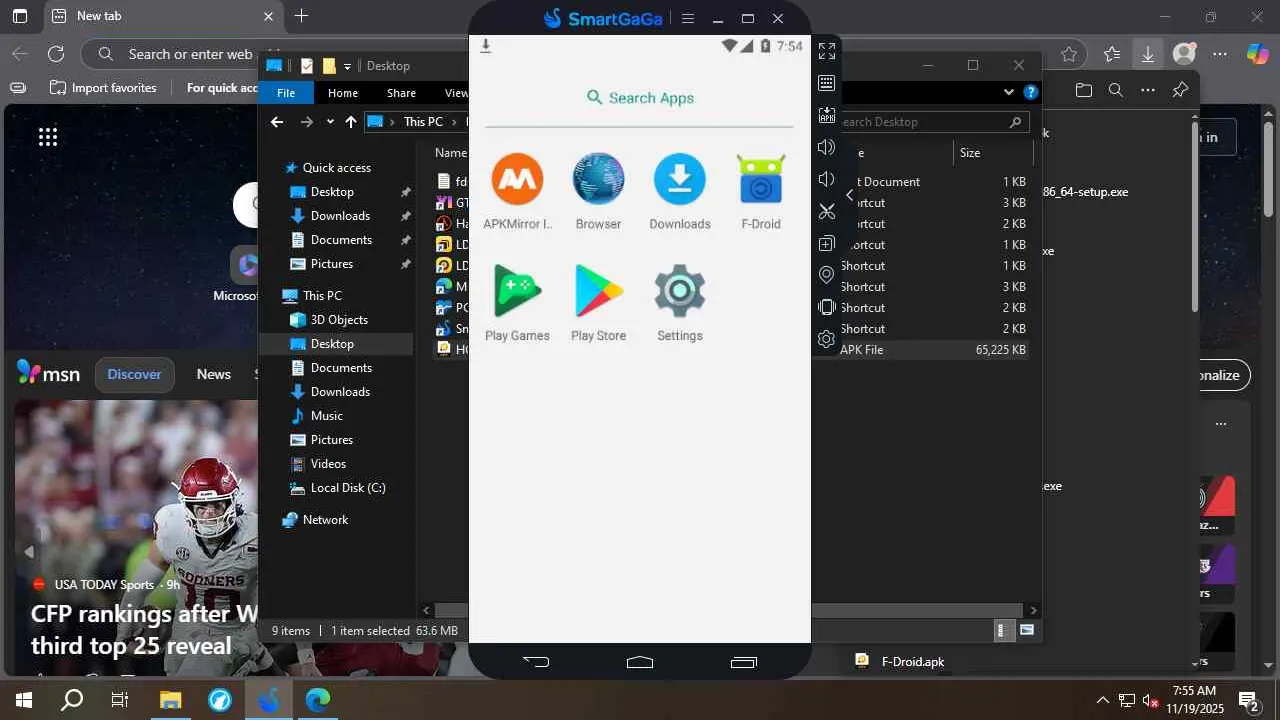The height and width of the screenshot is (720, 1280).
Task: Open SmartGaGa settings gear in sidebar
Action: click(827, 339)
